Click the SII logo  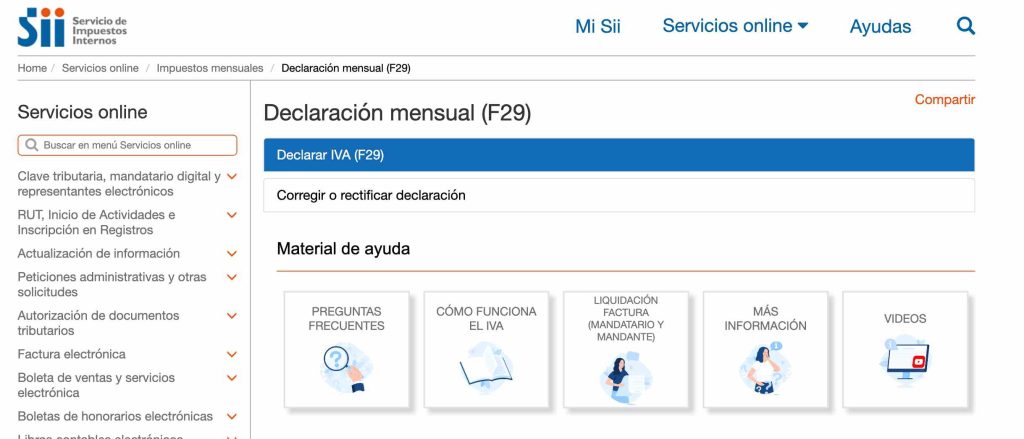72,27
